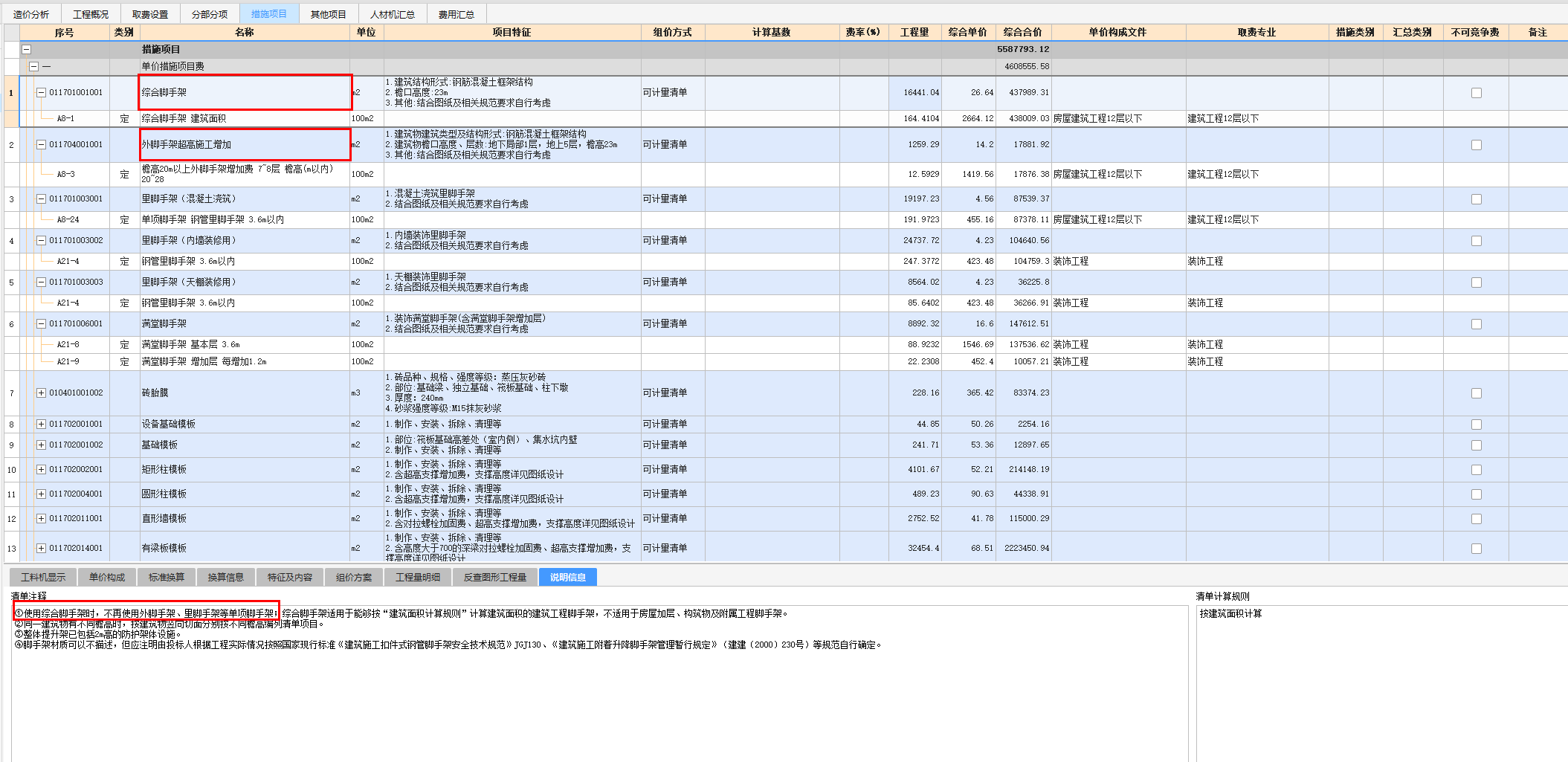Open the 特征及内容 bottom tab
This screenshot has height=762, width=1568.
pyautogui.click(x=290, y=577)
